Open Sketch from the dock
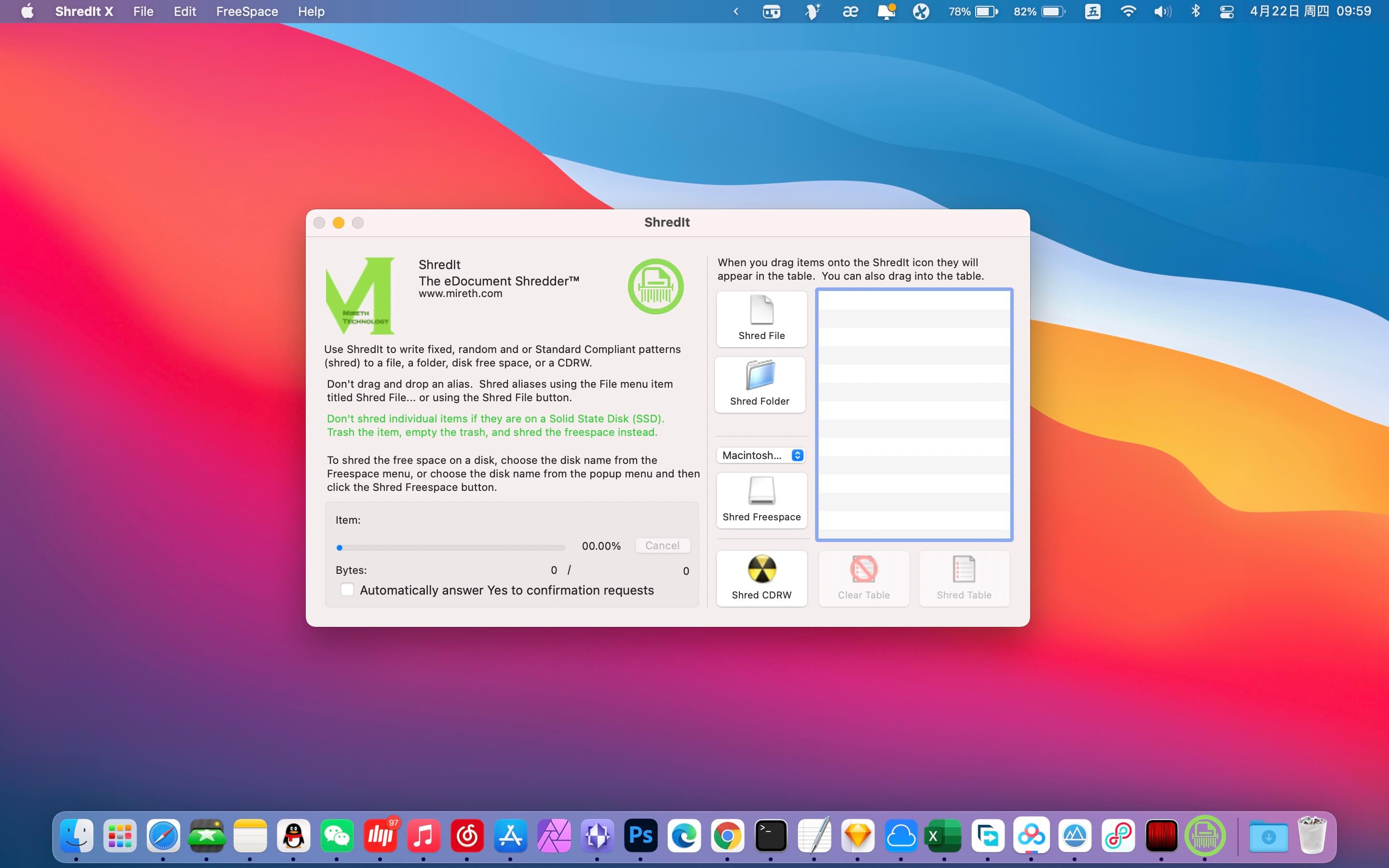This screenshot has width=1389, height=868. pos(858,835)
